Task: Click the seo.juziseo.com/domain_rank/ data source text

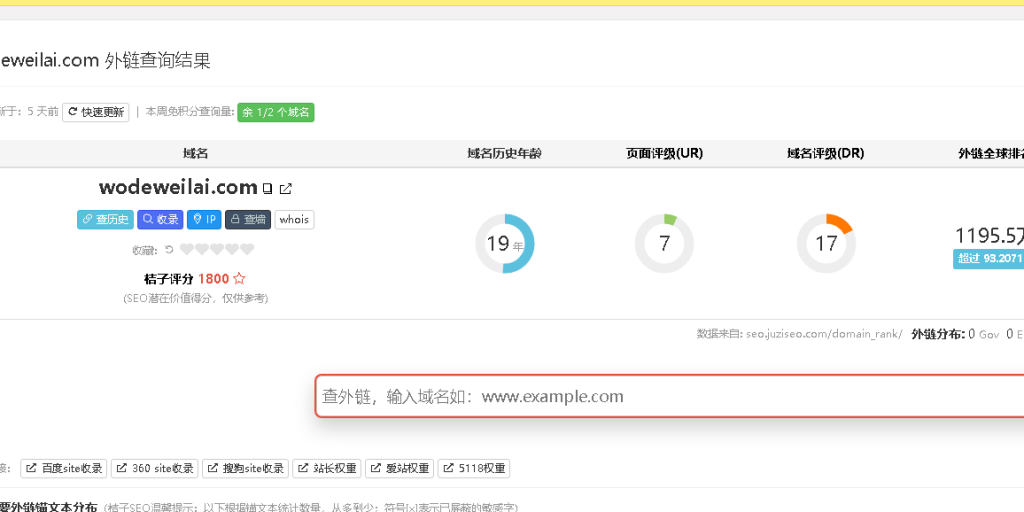Action: point(825,334)
